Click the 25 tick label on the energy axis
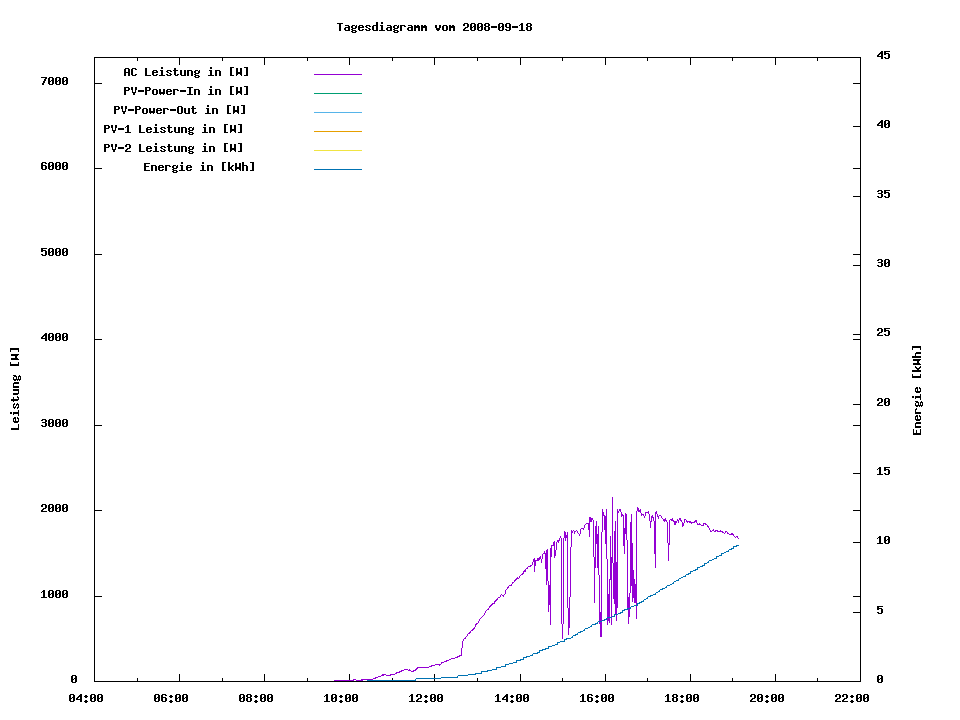Image resolution: width=960 pixels, height=720 pixels. pyautogui.click(x=884, y=333)
